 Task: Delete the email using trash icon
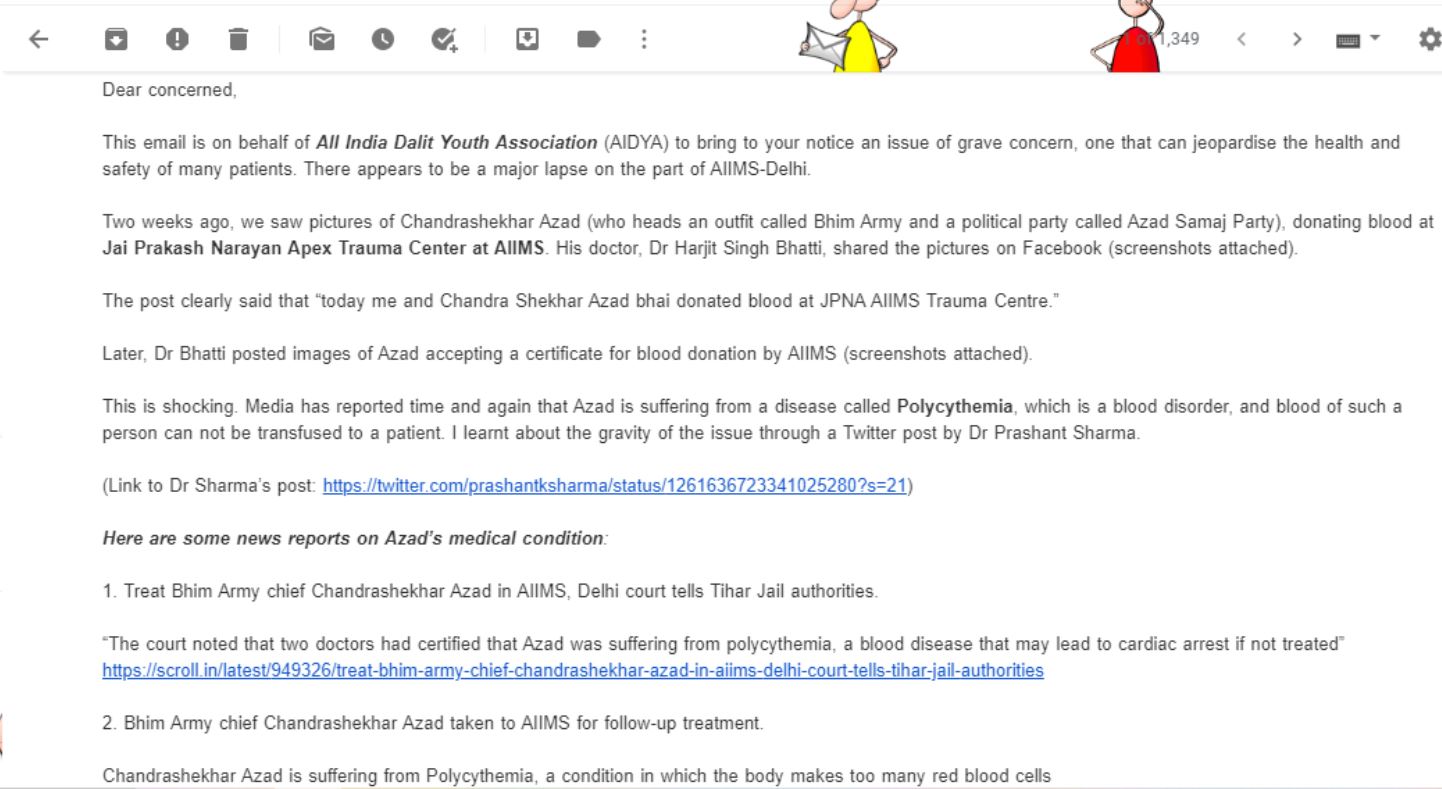point(237,39)
